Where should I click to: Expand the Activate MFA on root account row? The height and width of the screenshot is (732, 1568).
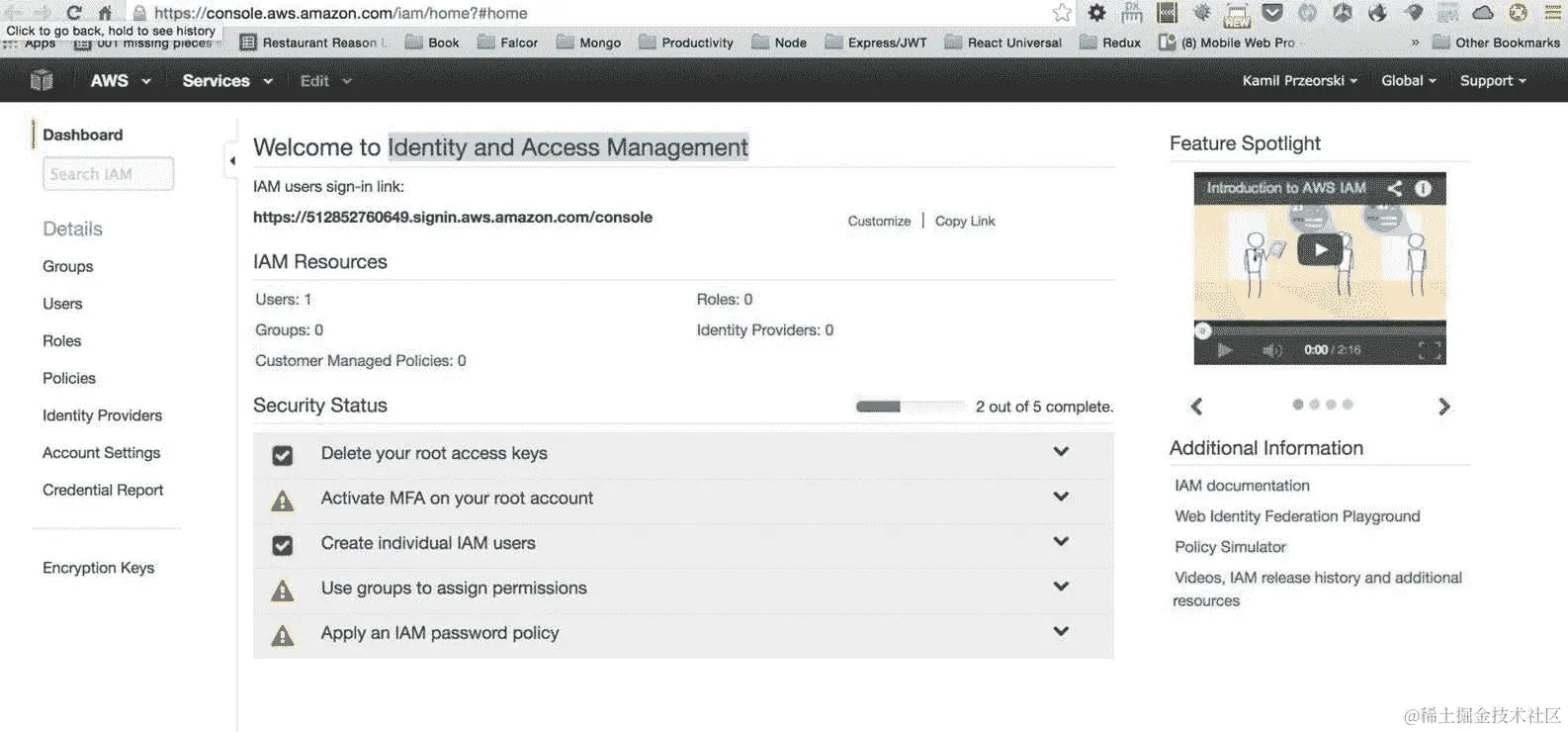(x=1061, y=497)
